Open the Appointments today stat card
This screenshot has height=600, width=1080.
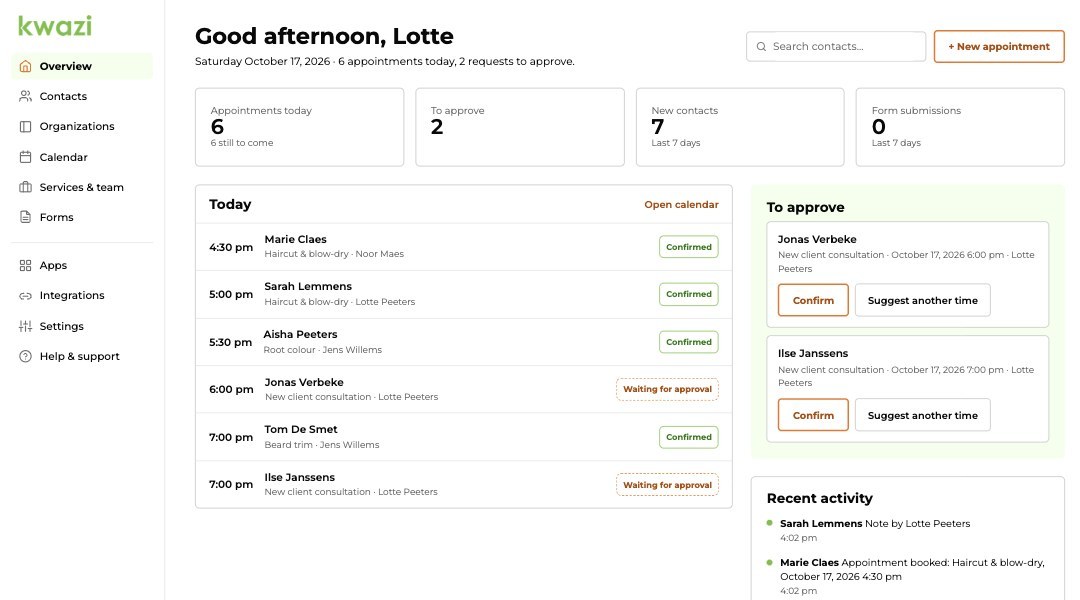click(x=300, y=127)
